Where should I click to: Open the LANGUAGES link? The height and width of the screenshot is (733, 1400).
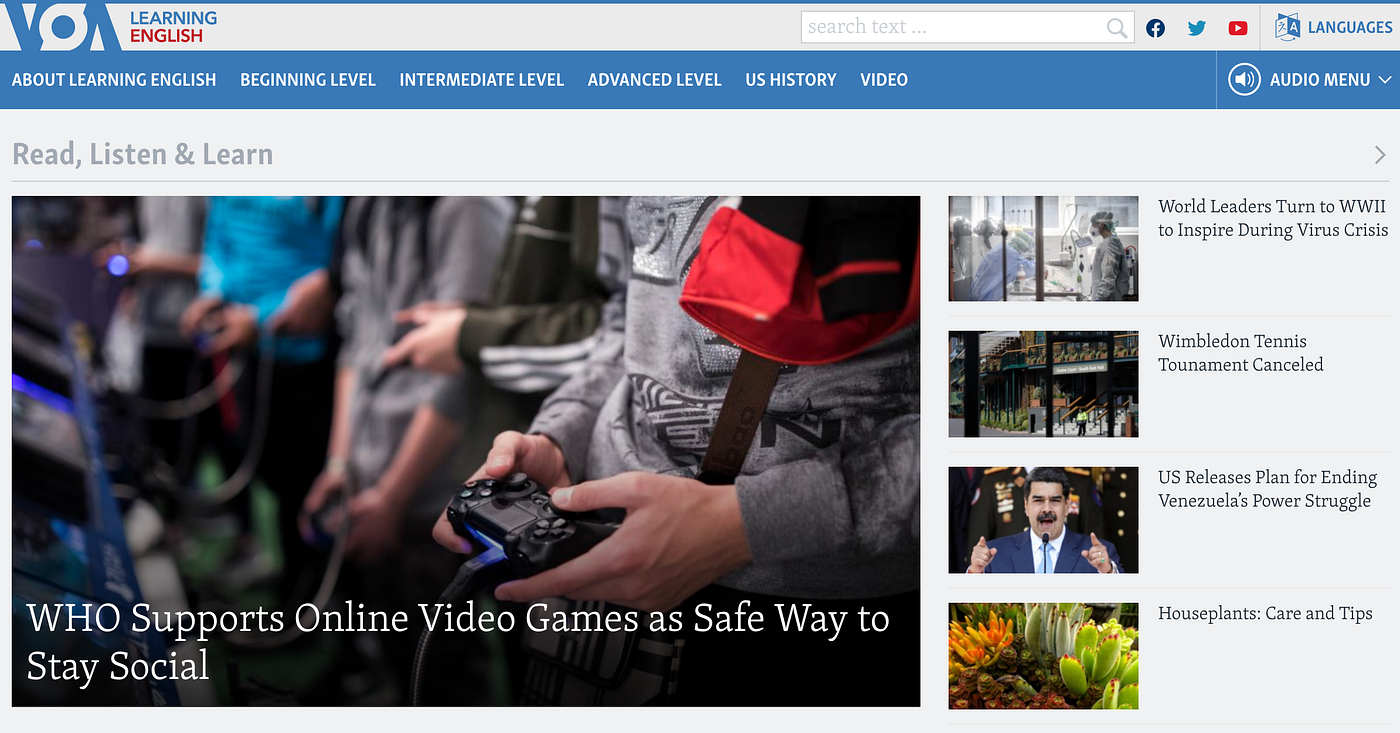coord(1350,28)
